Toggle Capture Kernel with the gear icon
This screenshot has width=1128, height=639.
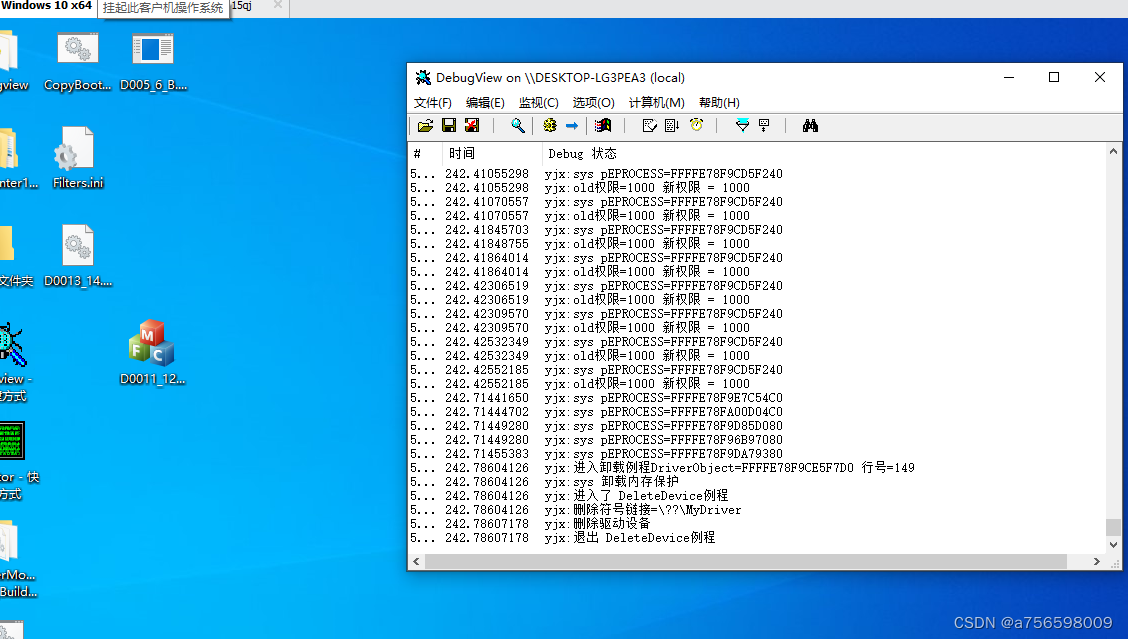[x=549, y=125]
